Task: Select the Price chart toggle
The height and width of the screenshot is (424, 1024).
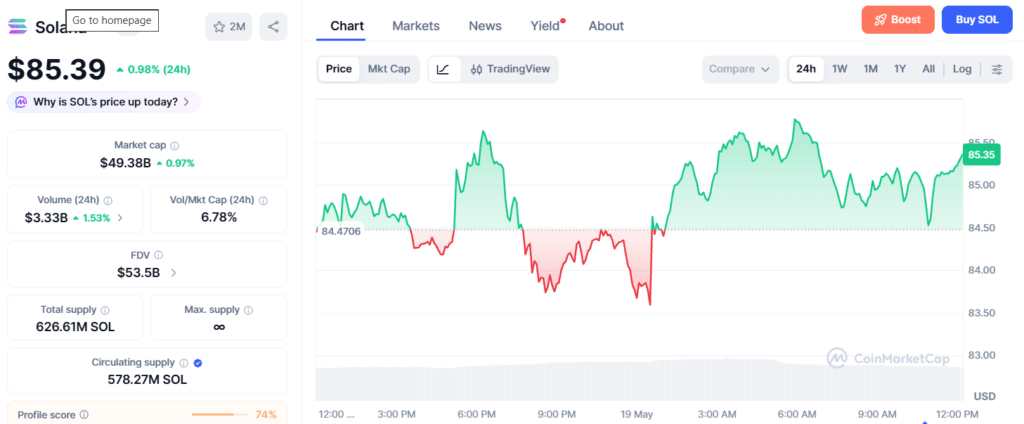Action: click(x=339, y=69)
